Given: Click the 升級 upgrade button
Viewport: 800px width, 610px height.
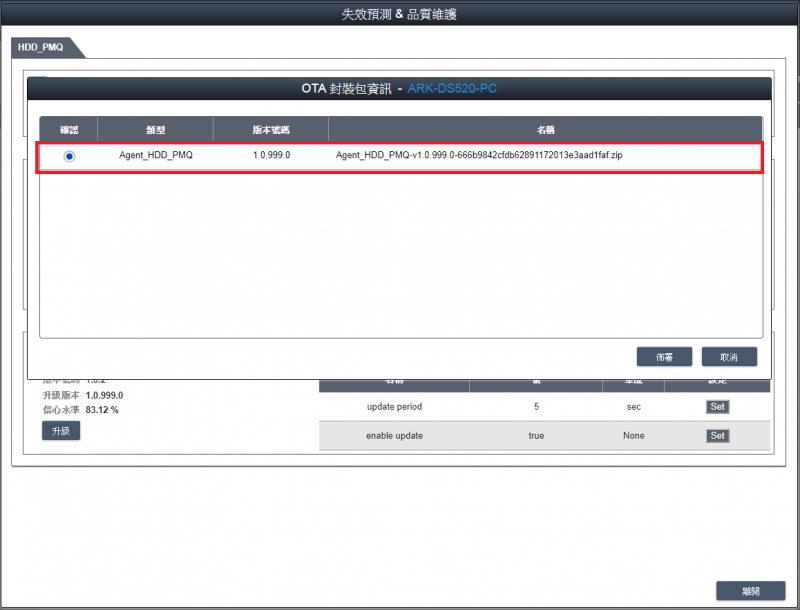Looking at the screenshot, I should pyautogui.click(x=61, y=431).
